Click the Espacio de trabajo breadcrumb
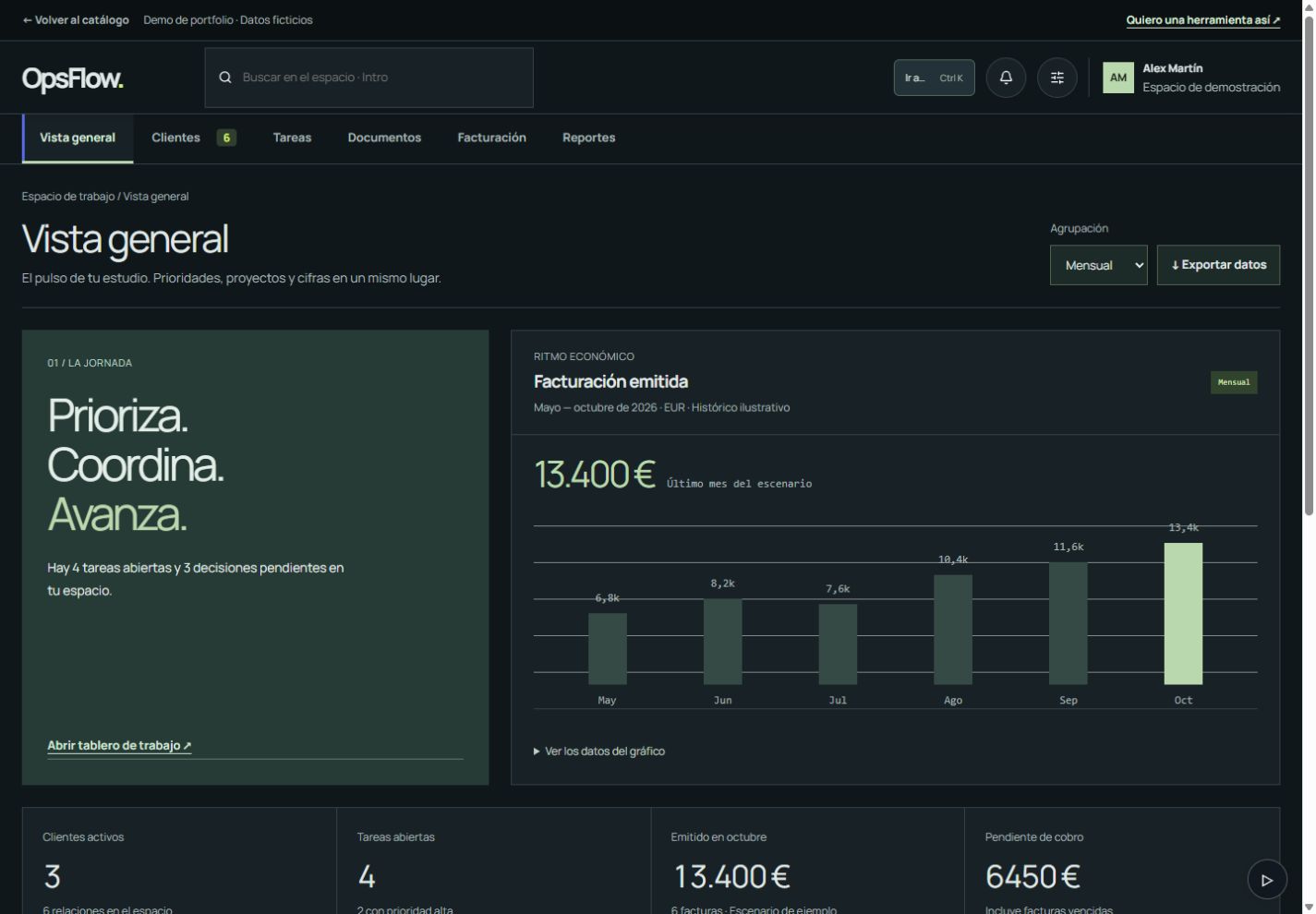 68,197
